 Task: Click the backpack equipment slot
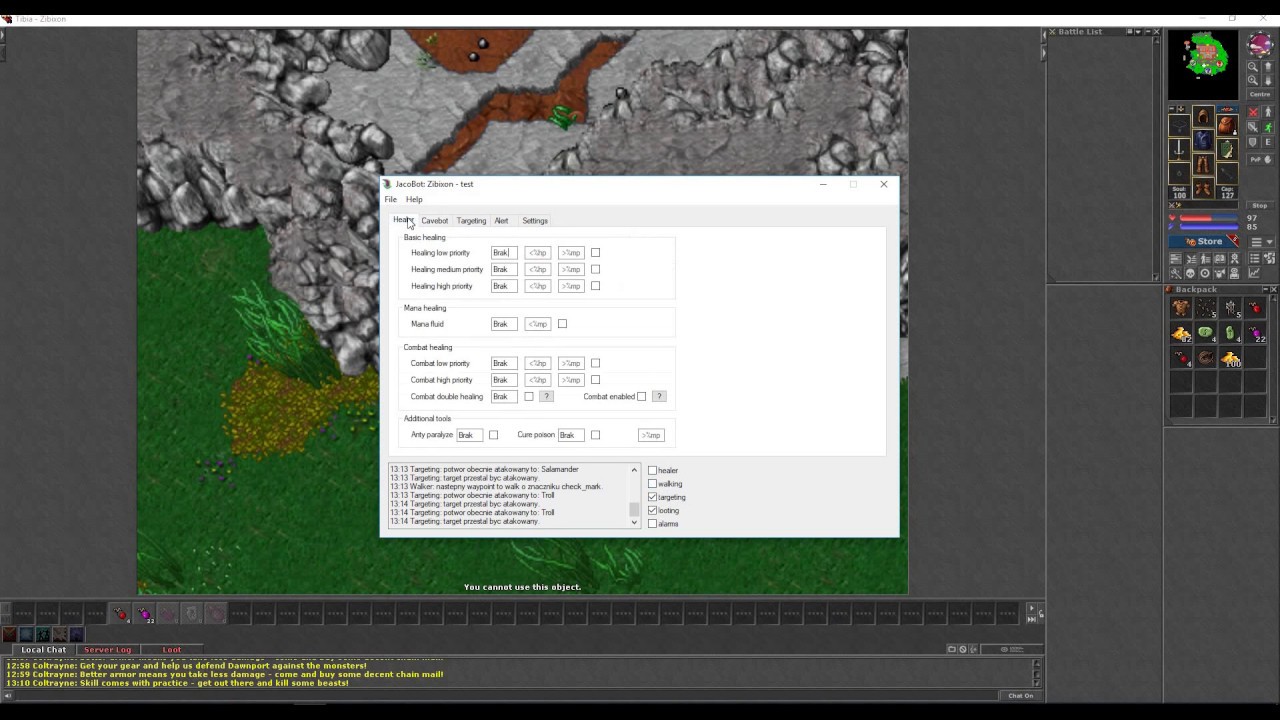(x=1226, y=126)
